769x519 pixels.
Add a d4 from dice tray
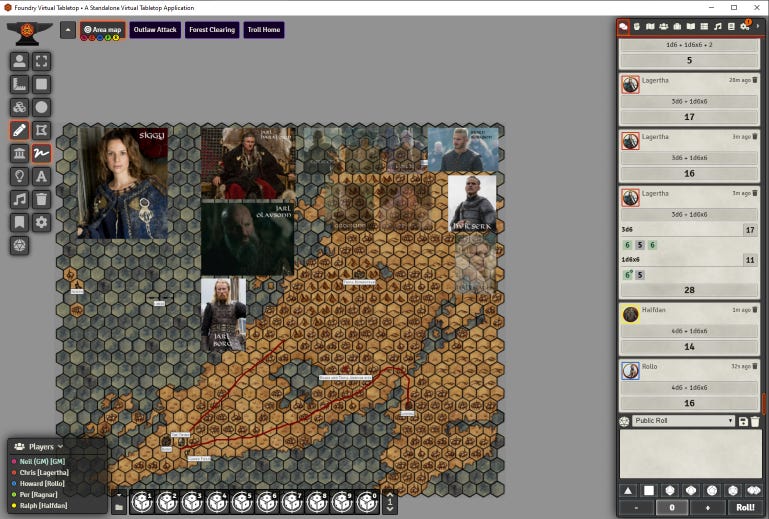[x=628, y=490]
